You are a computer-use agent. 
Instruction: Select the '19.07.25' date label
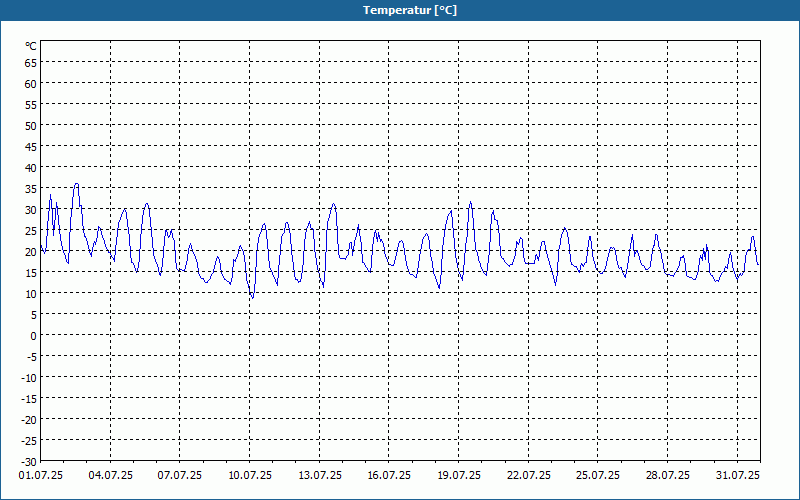459,475
